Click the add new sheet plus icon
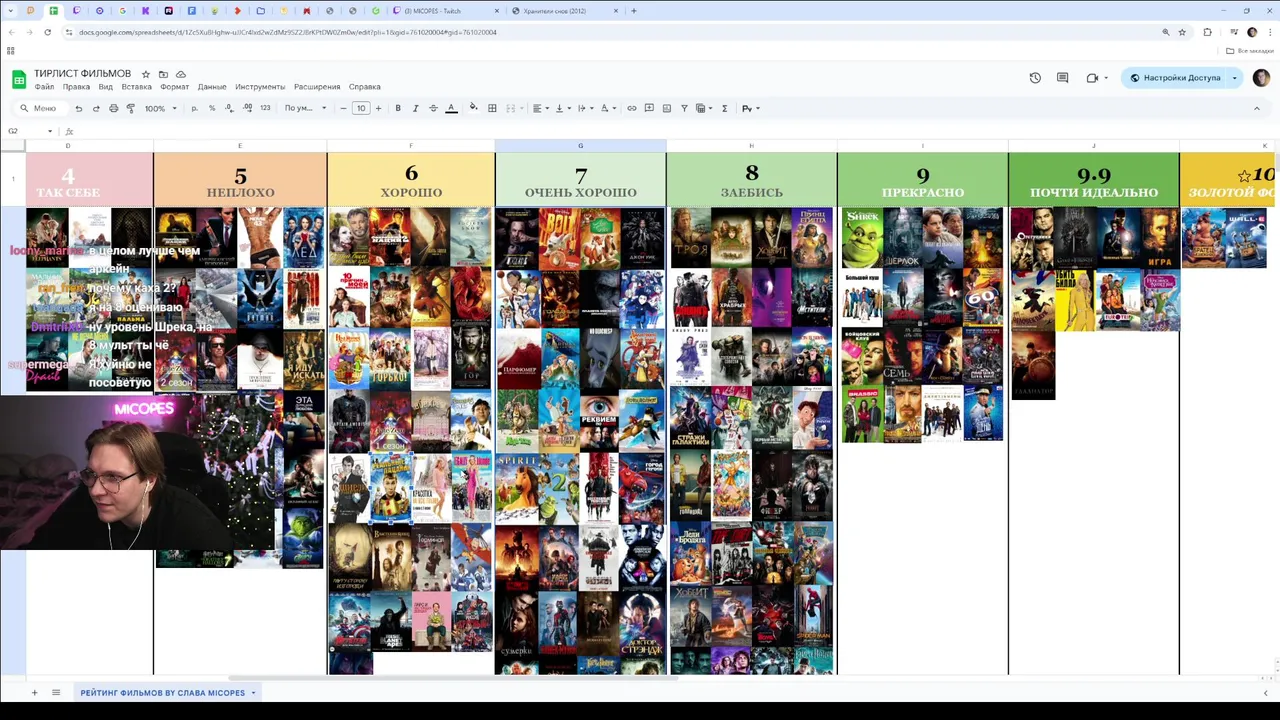The image size is (1280, 720). (34, 692)
